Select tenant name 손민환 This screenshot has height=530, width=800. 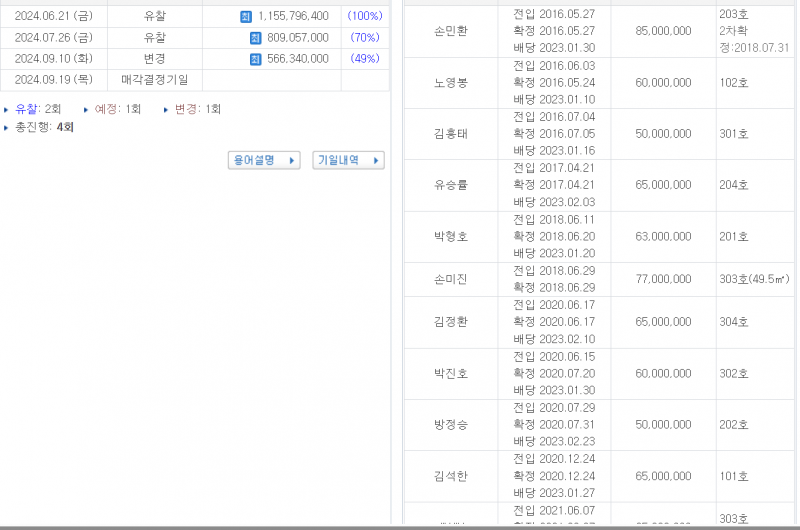click(x=451, y=31)
